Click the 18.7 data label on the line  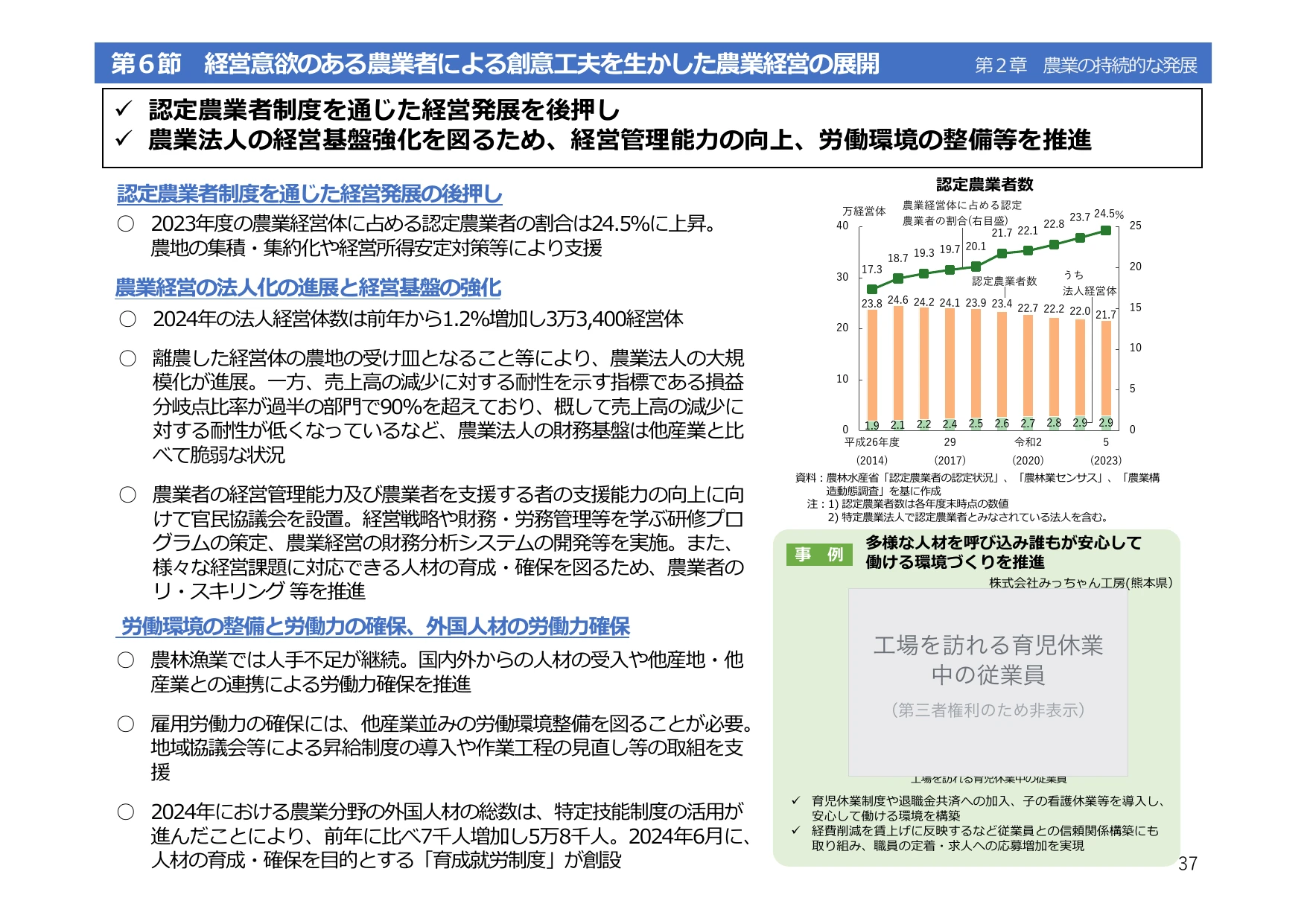click(x=897, y=258)
